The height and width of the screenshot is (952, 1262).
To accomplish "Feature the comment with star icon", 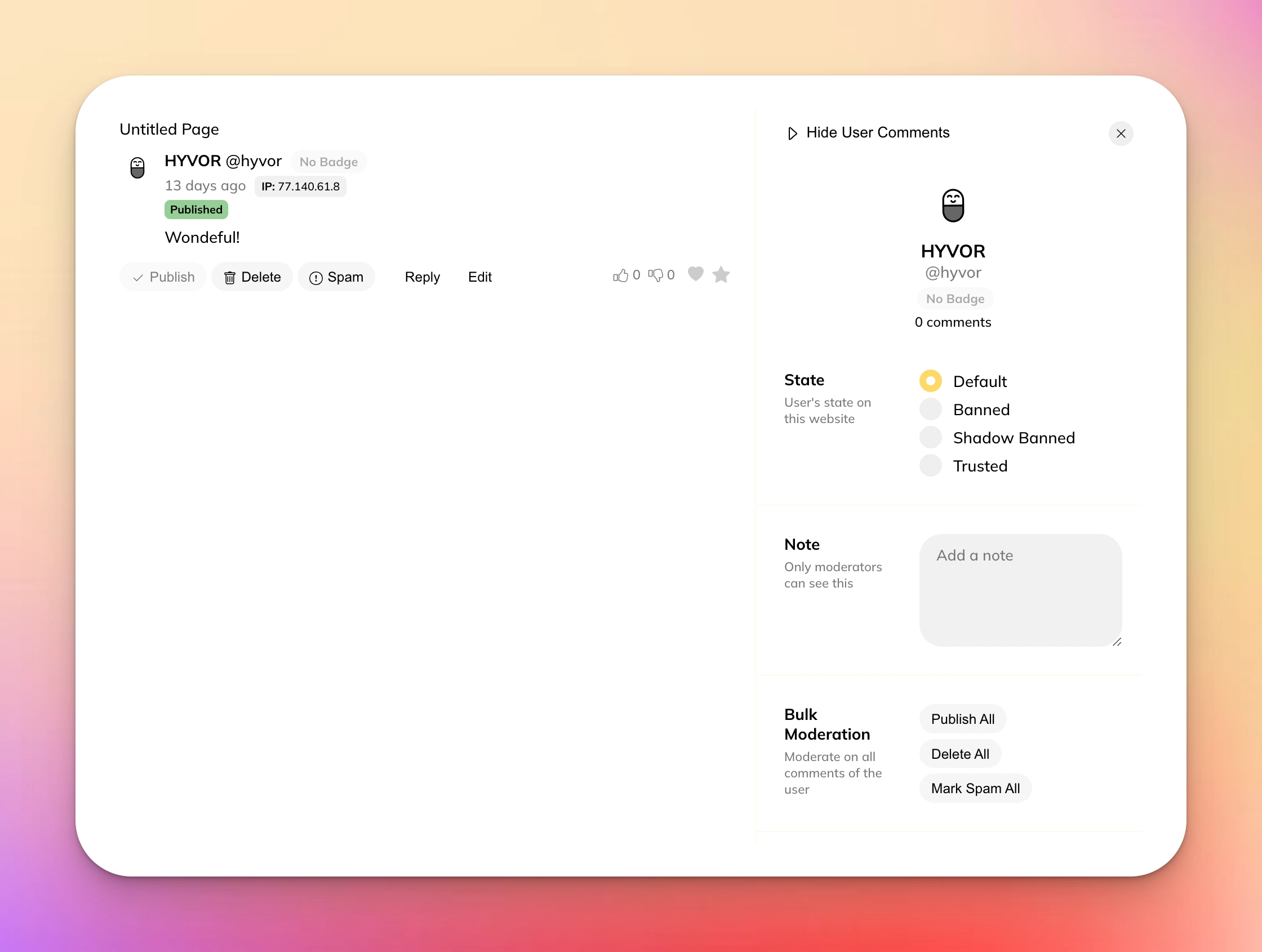I will (721, 275).
